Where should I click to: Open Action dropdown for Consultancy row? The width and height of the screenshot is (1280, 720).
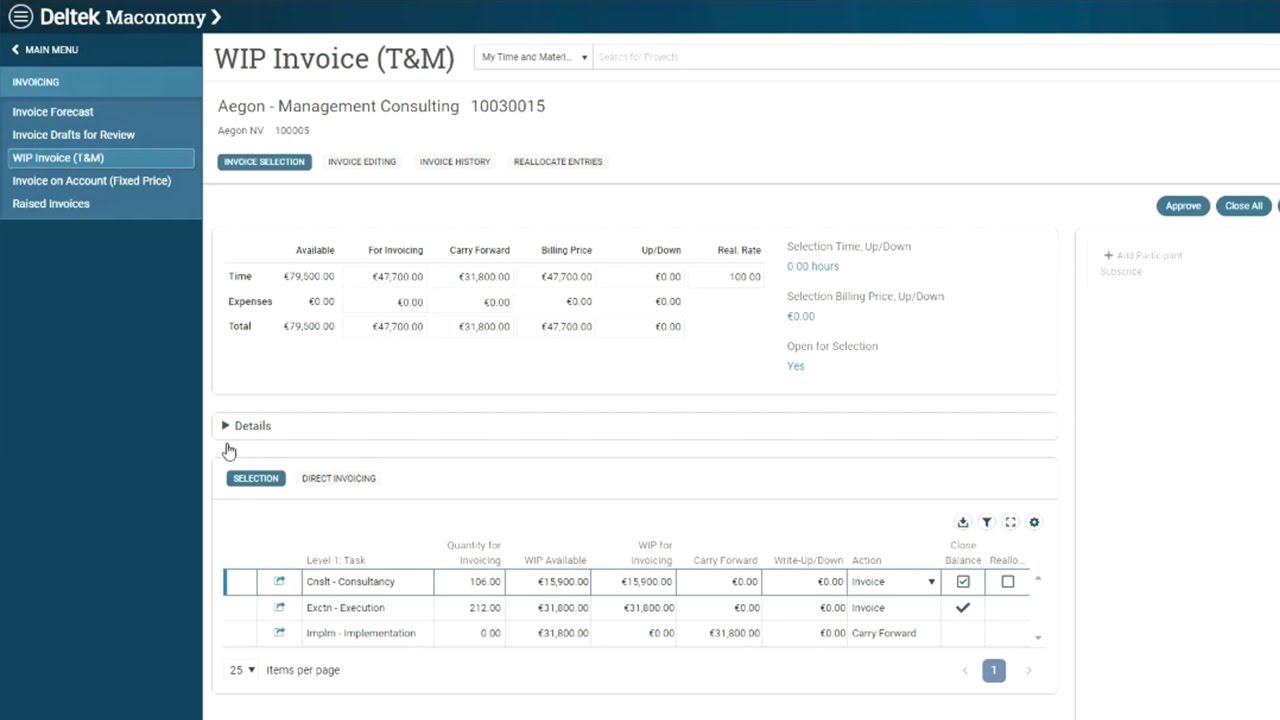tap(932, 582)
